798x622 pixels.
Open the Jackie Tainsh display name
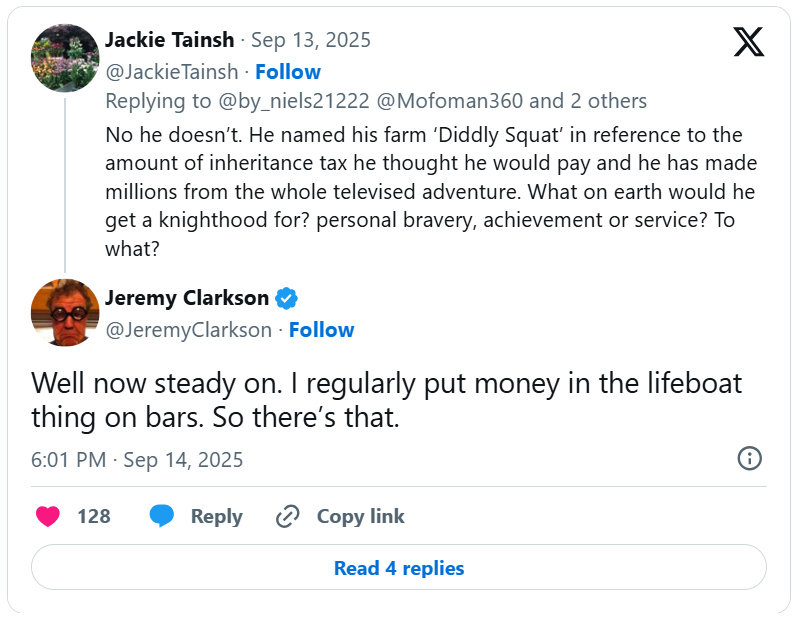coord(169,40)
